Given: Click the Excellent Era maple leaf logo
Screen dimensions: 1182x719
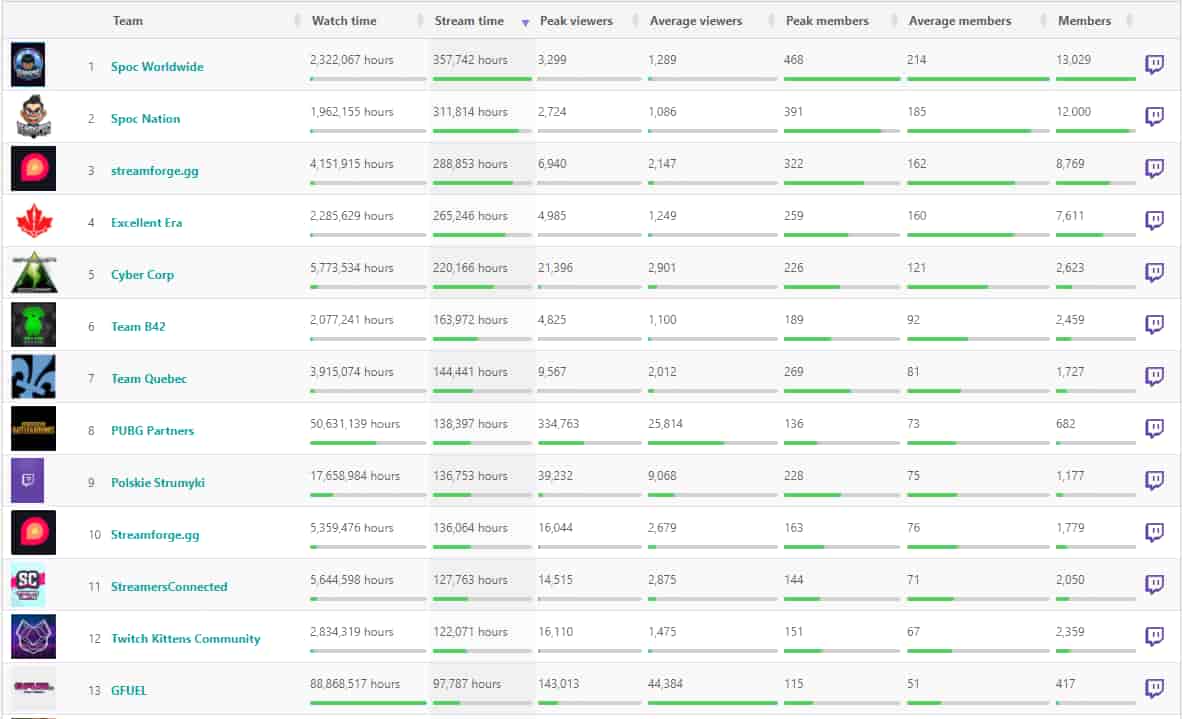Looking at the screenshot, I should 33,222.
